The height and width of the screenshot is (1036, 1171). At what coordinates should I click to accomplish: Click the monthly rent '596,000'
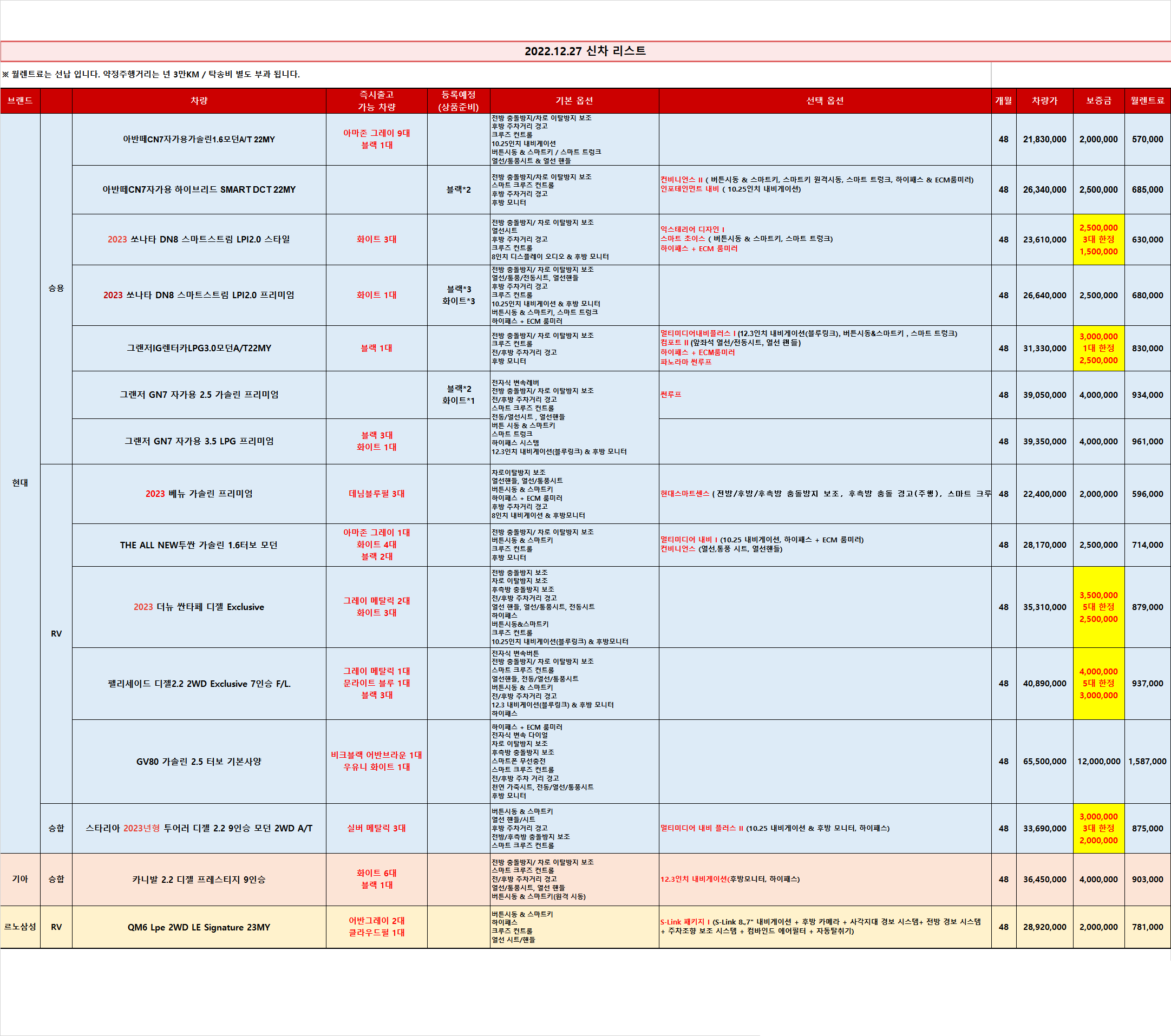coord(1148,494)
